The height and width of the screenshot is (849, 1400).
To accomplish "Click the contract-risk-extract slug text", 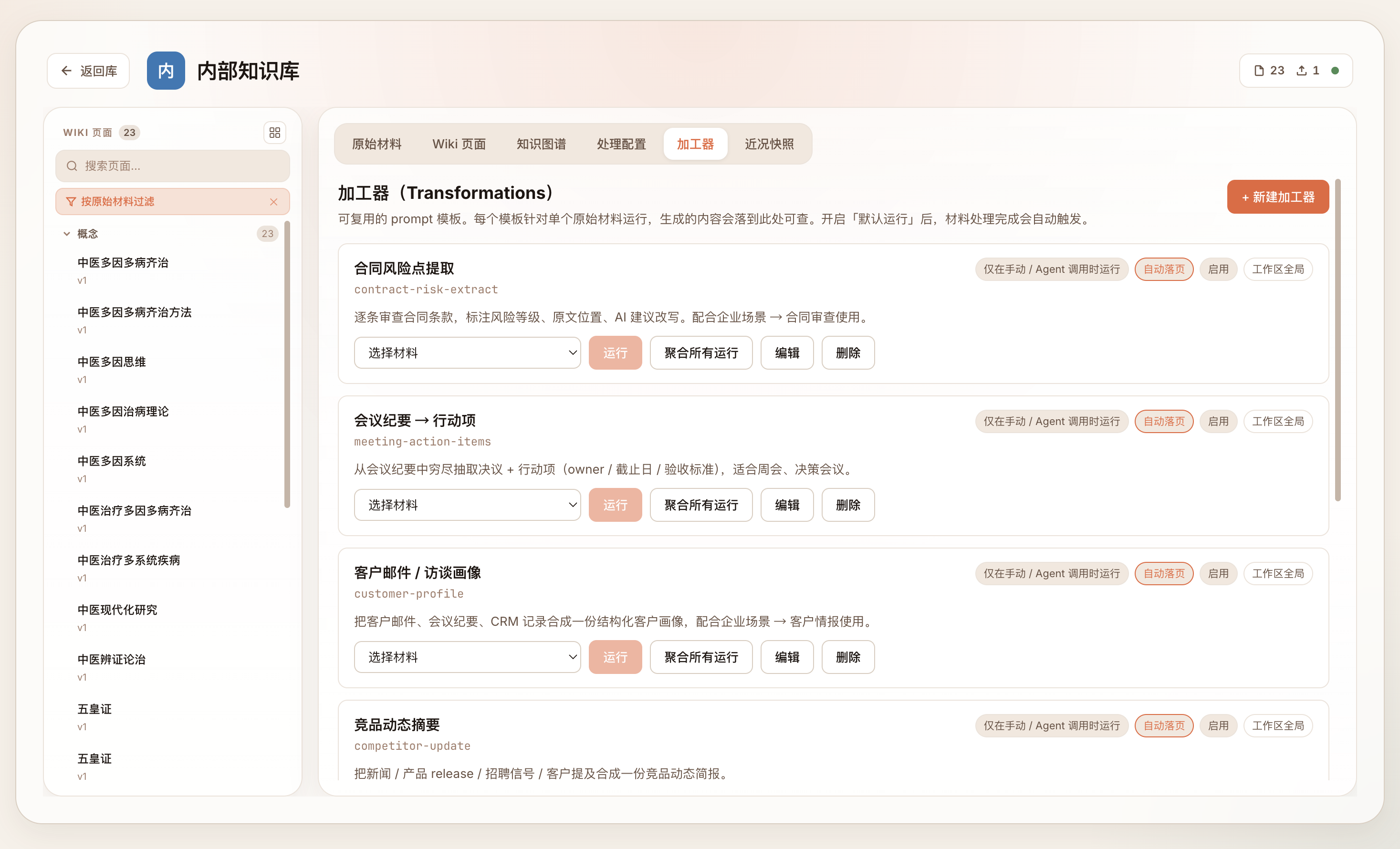I will 426,289.
